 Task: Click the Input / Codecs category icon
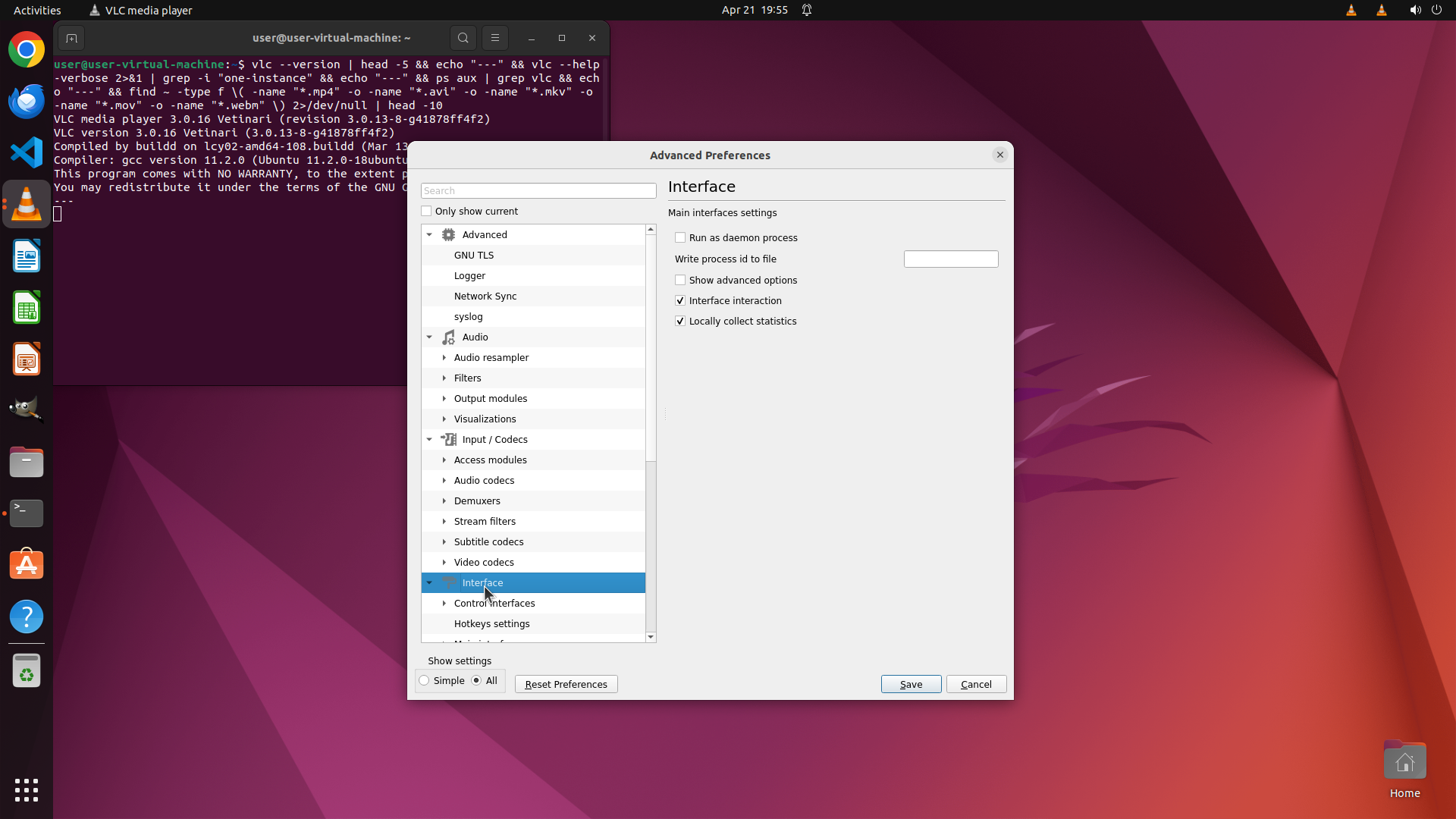tap(448, 440)
